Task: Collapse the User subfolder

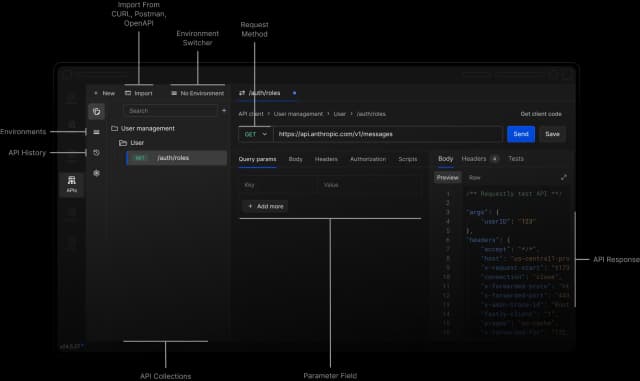Action: [x=131, y=143]
